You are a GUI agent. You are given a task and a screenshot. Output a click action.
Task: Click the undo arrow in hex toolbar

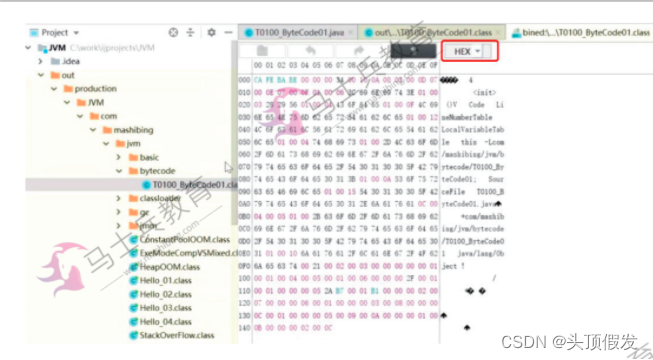[311, 51]
